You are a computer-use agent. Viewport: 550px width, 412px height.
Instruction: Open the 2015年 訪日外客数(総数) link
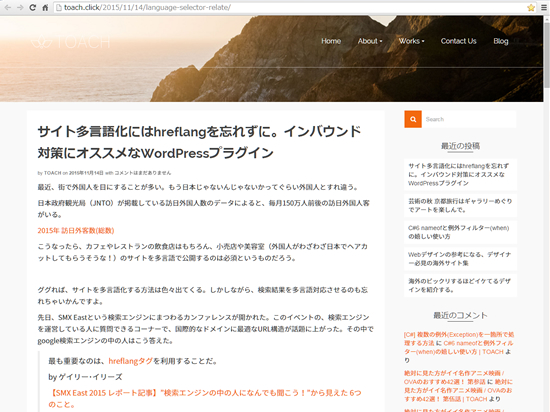click(76, 231)
